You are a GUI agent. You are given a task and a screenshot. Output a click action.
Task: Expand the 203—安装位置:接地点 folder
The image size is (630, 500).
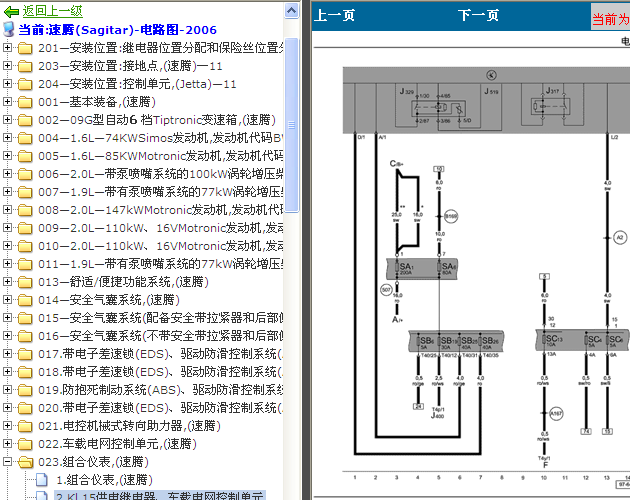7,66
